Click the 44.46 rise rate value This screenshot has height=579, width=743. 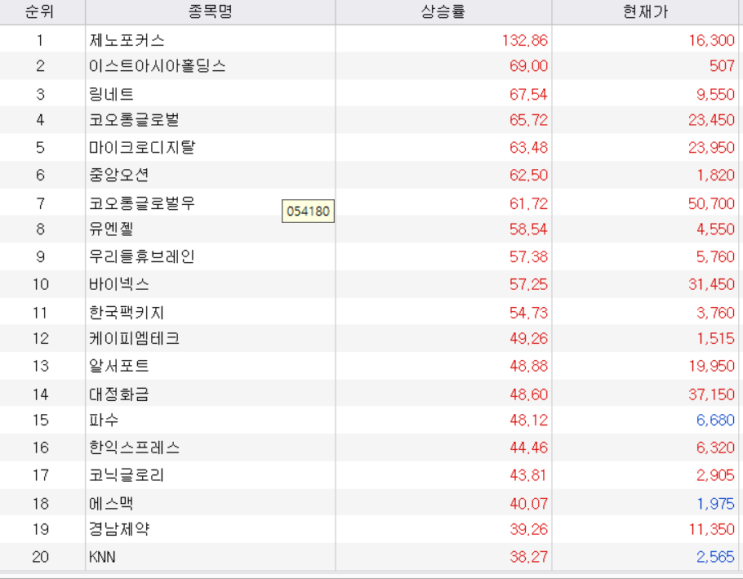click(x=529, y=447)
